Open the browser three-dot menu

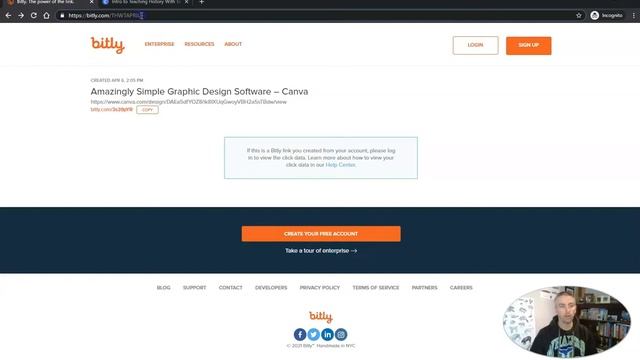click(x=633, y=16)
